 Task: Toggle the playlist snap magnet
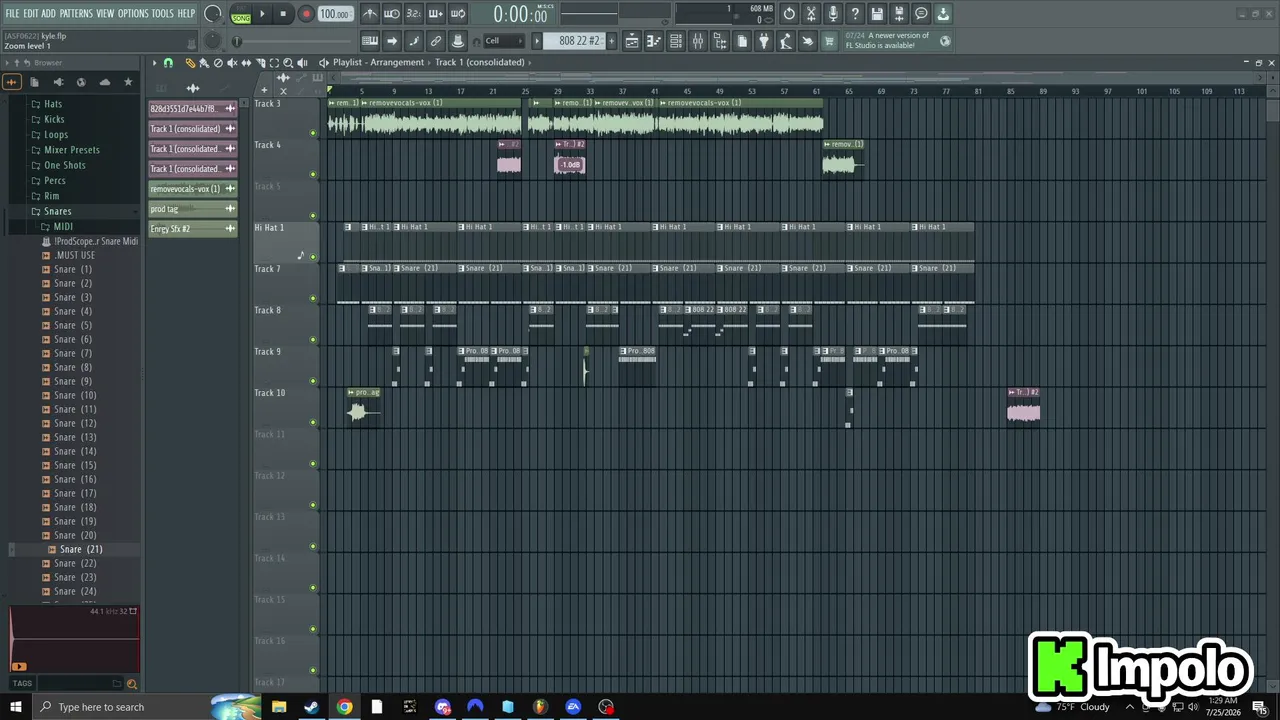coord(168,63)
